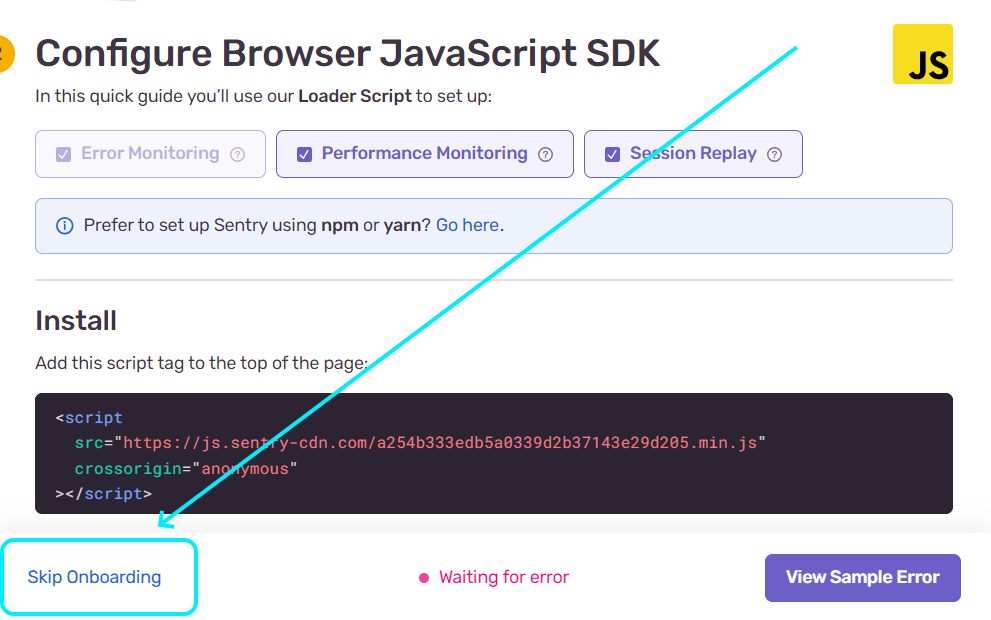This screenshot has width=991, height=620.
Task: Click the JavaScript JS logo icon
Action: pos(922,54)
